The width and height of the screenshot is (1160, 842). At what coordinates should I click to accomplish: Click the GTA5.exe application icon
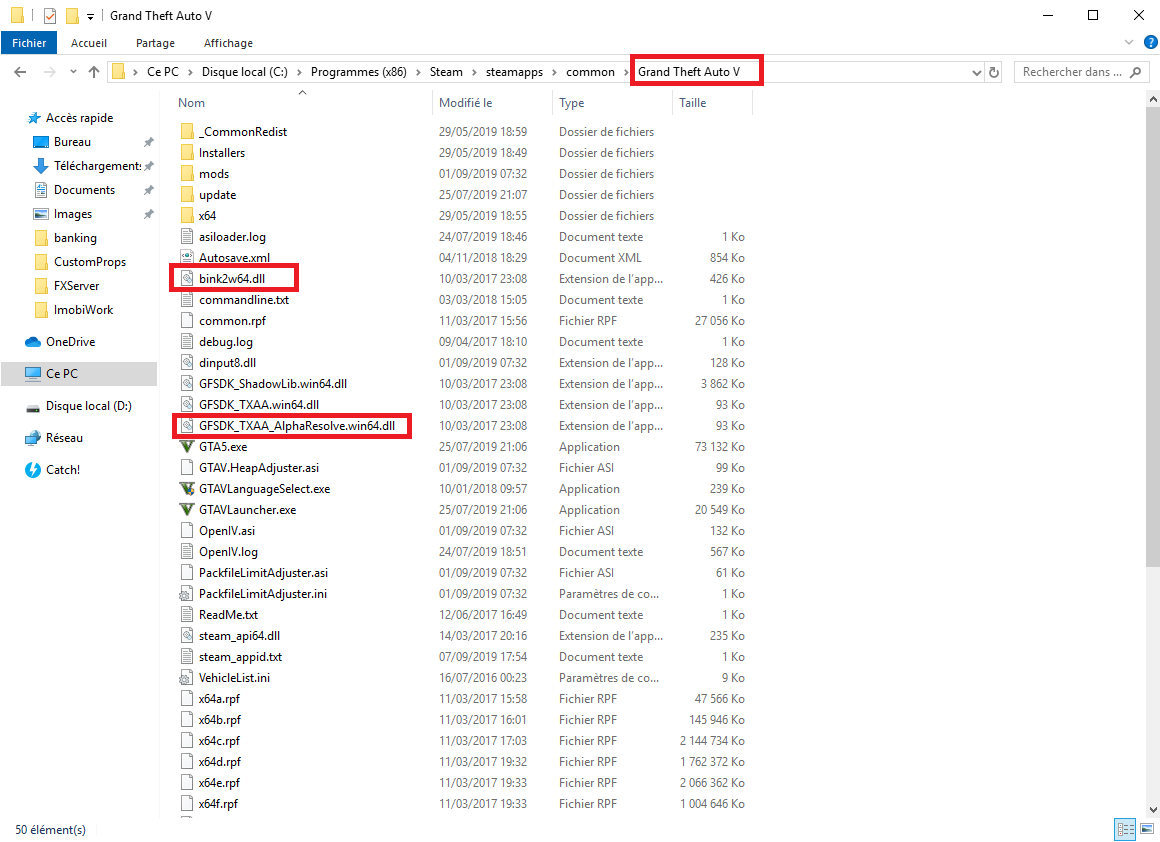point(186,447)
